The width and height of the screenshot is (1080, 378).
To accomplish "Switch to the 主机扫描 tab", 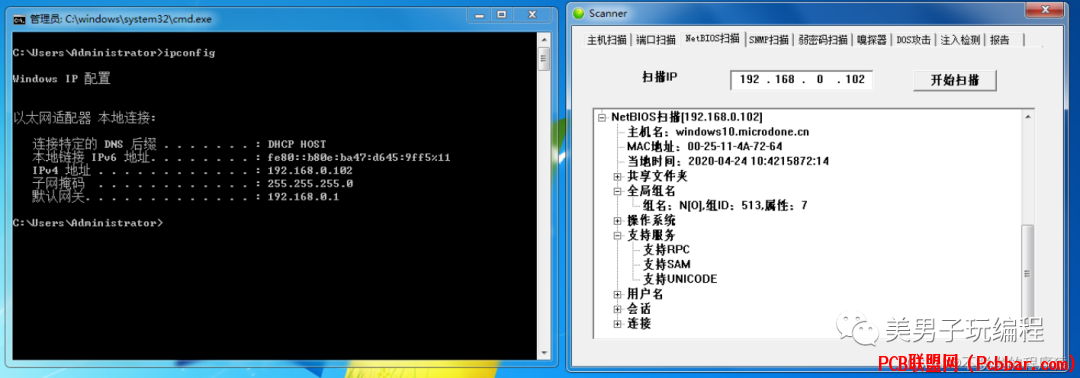I will pos(608,40).
